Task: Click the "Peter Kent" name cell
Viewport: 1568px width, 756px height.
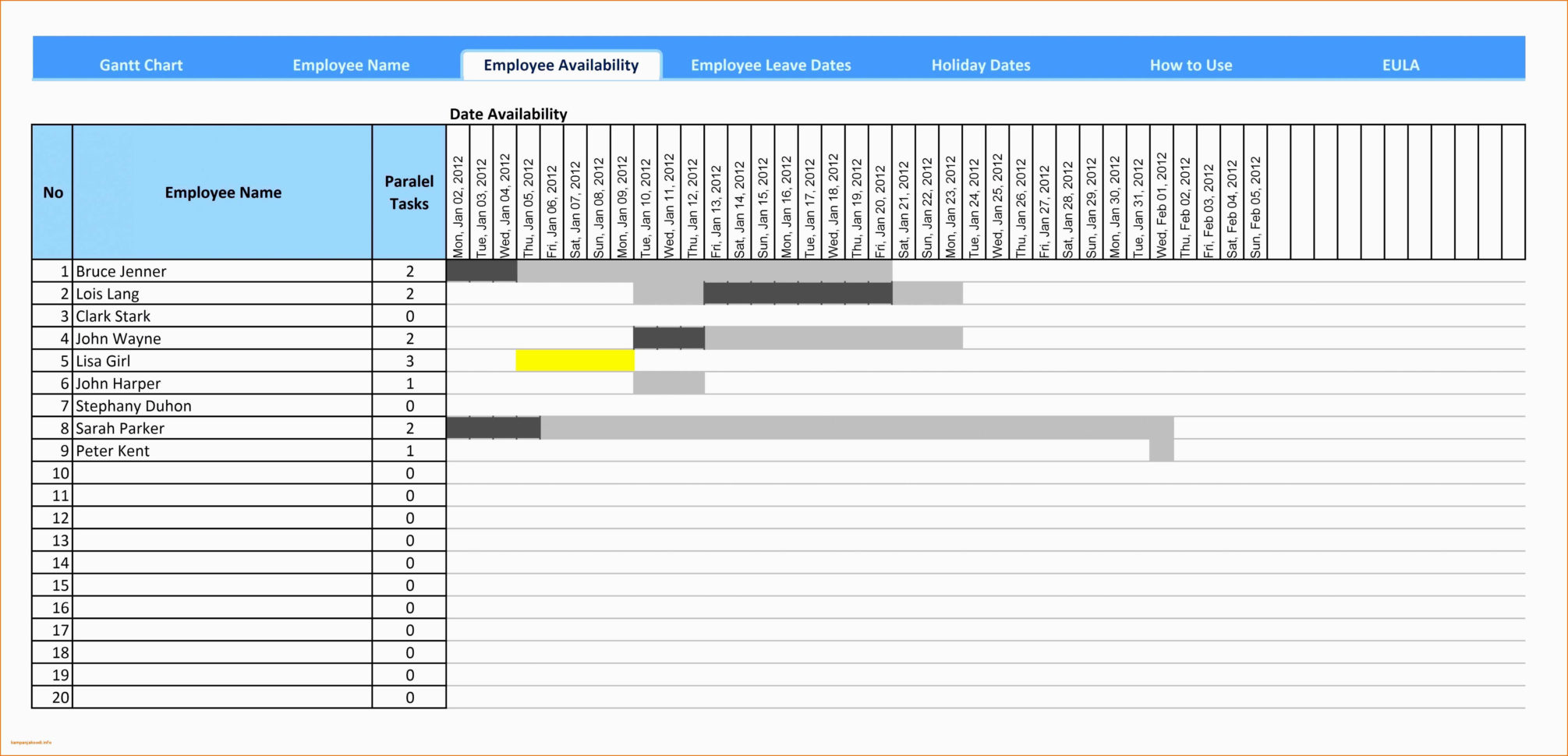Action: pyautogui.click(x=223, y=450)
